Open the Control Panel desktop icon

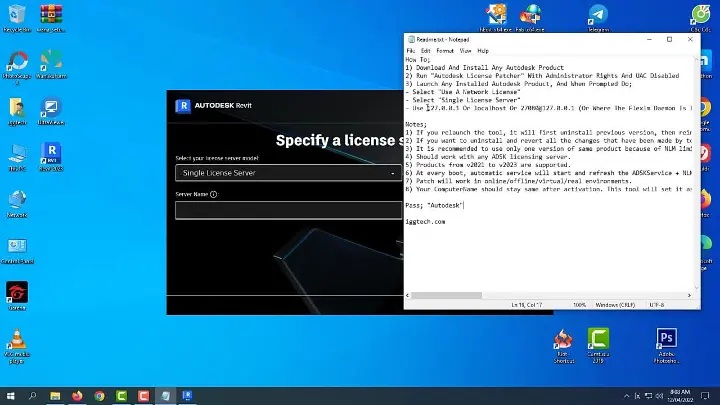tap(17, 248)
